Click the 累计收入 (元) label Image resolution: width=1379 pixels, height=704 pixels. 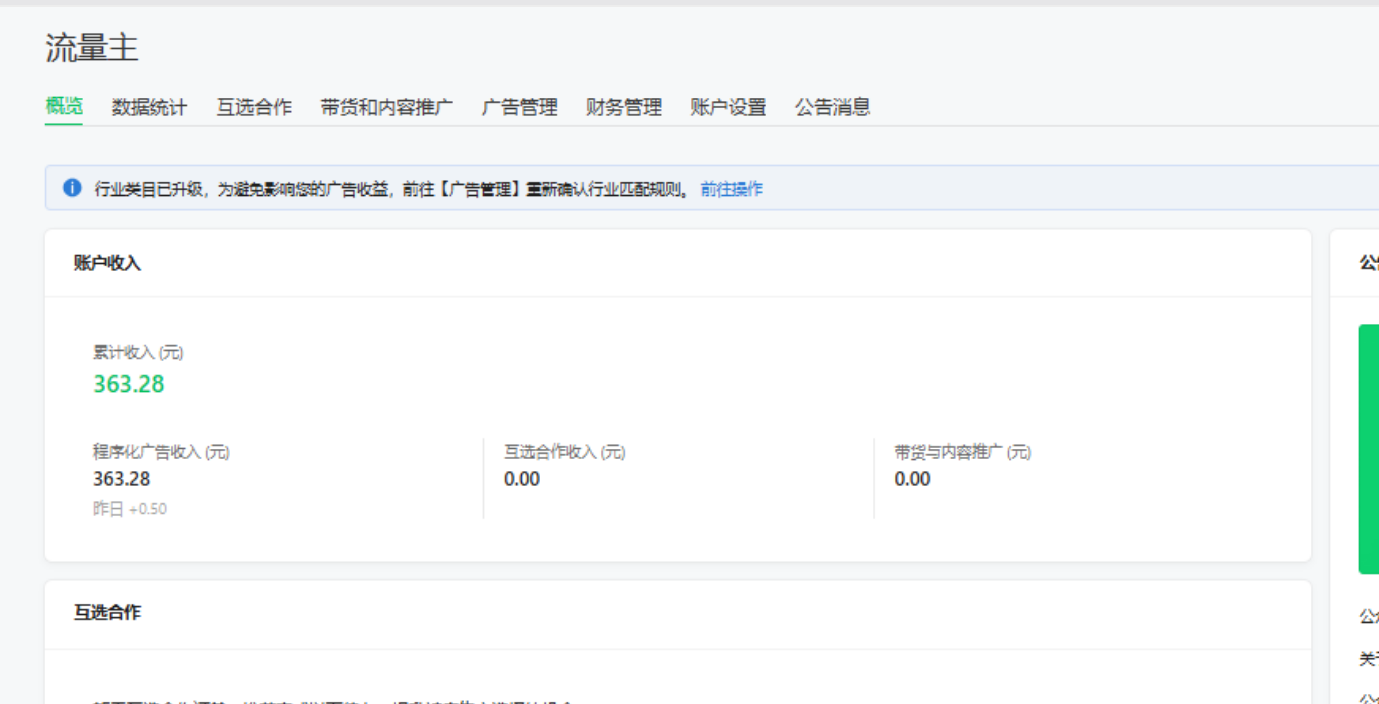click(x=138, y=352)
